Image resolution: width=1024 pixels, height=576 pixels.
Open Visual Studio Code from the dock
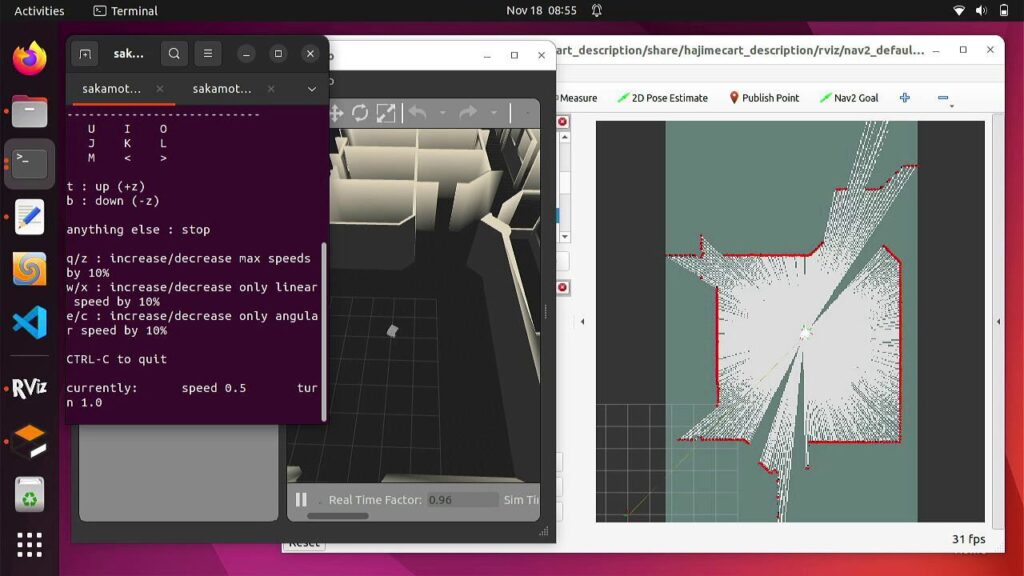point(29,323)
